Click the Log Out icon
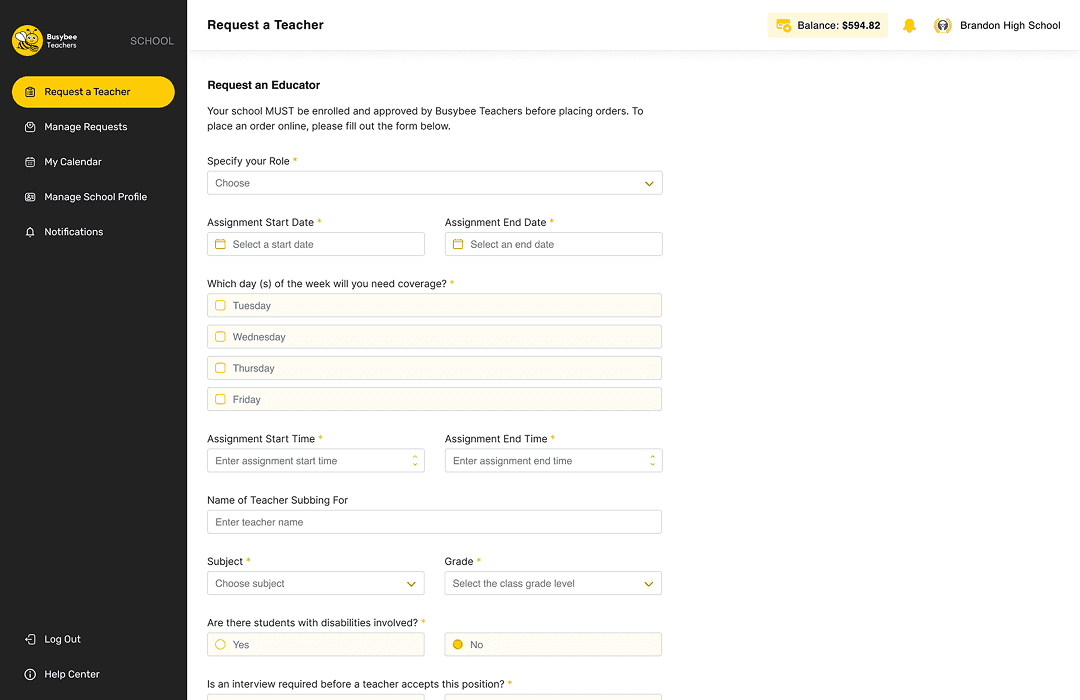 point(28,639)
